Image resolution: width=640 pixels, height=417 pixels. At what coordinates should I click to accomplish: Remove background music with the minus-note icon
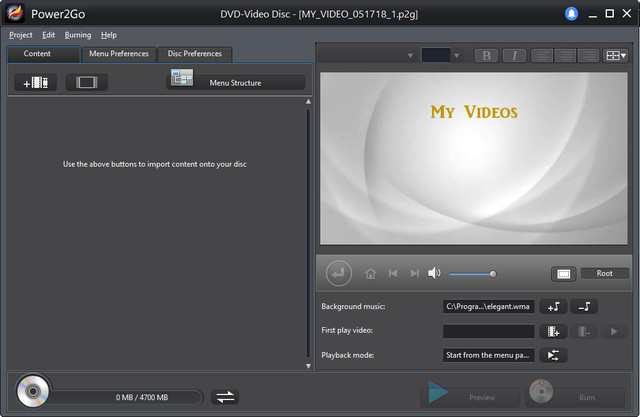coord(584,306)
